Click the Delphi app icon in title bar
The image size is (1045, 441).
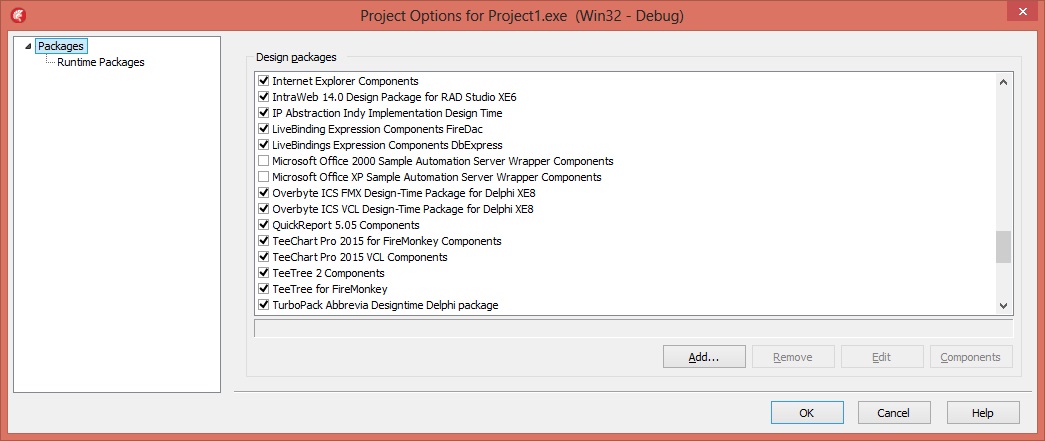pyautogui.click(x=19, y=15)
